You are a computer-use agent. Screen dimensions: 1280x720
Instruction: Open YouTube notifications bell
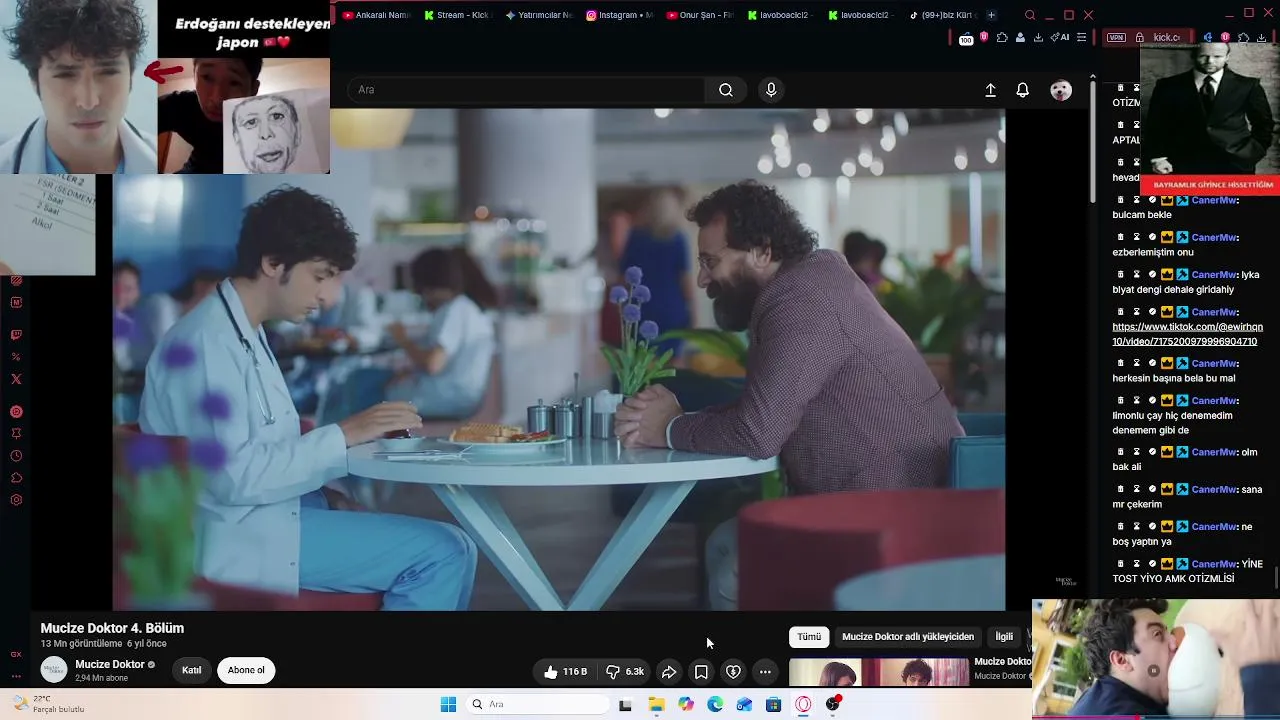(x=1023, y=90)
